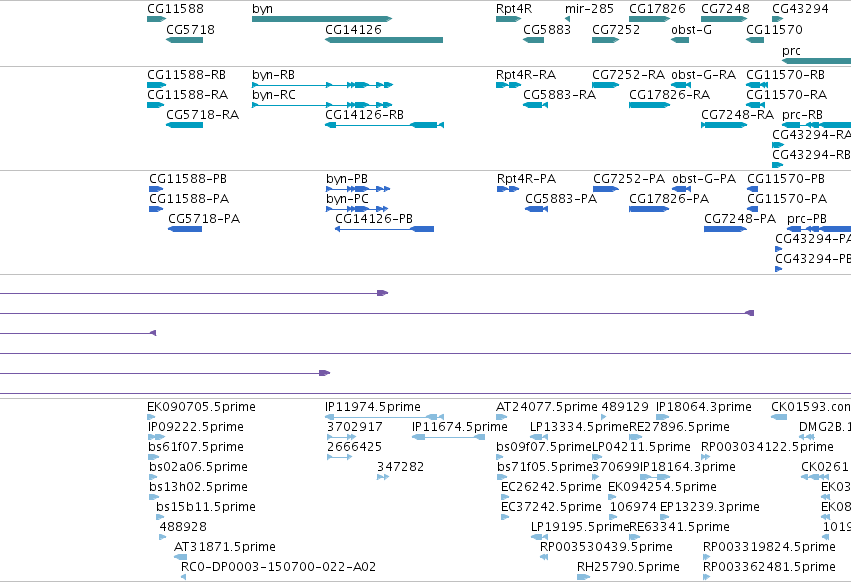851x582 pixels.
Task: Select the byn gene feature bar
Action: pos(322,19)
